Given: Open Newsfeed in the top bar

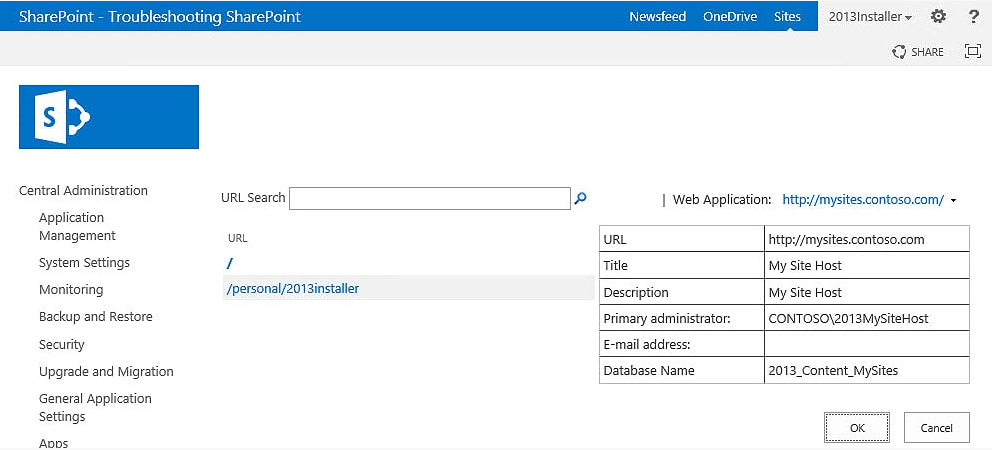Looking at the screenshot, I should 657,16.
